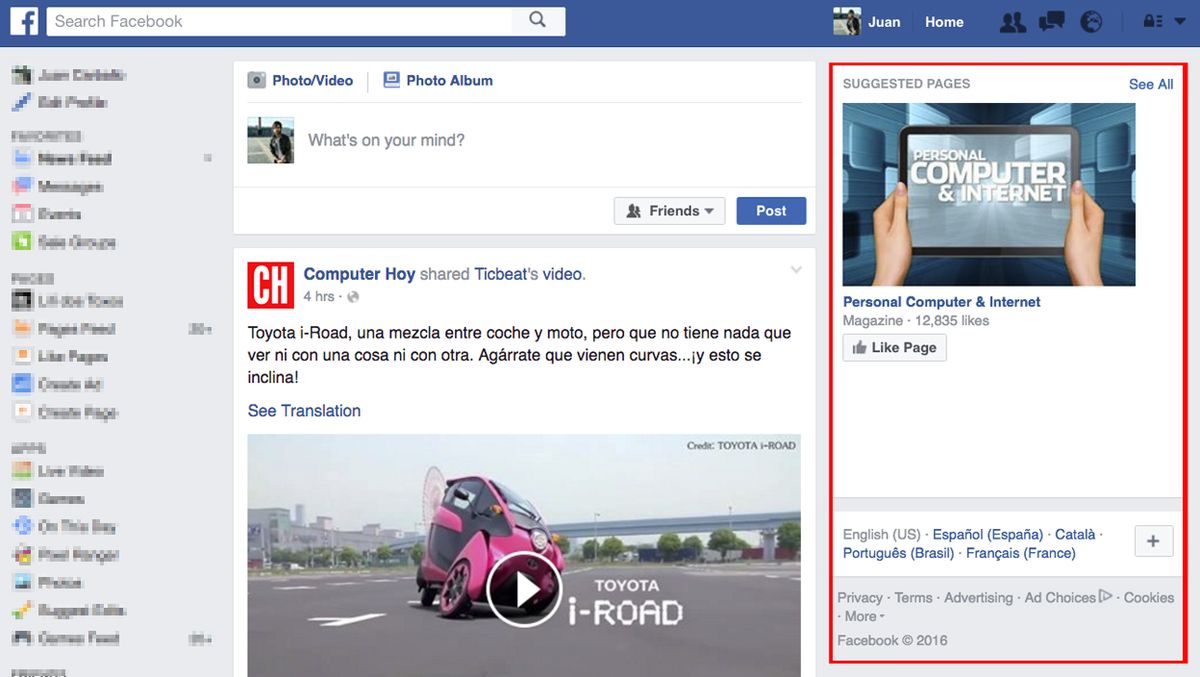Image resolution: width=1200 pixels, height=677 pixels.
Task: Open the Friends audience selector dropdown
Action: [669, 210]
